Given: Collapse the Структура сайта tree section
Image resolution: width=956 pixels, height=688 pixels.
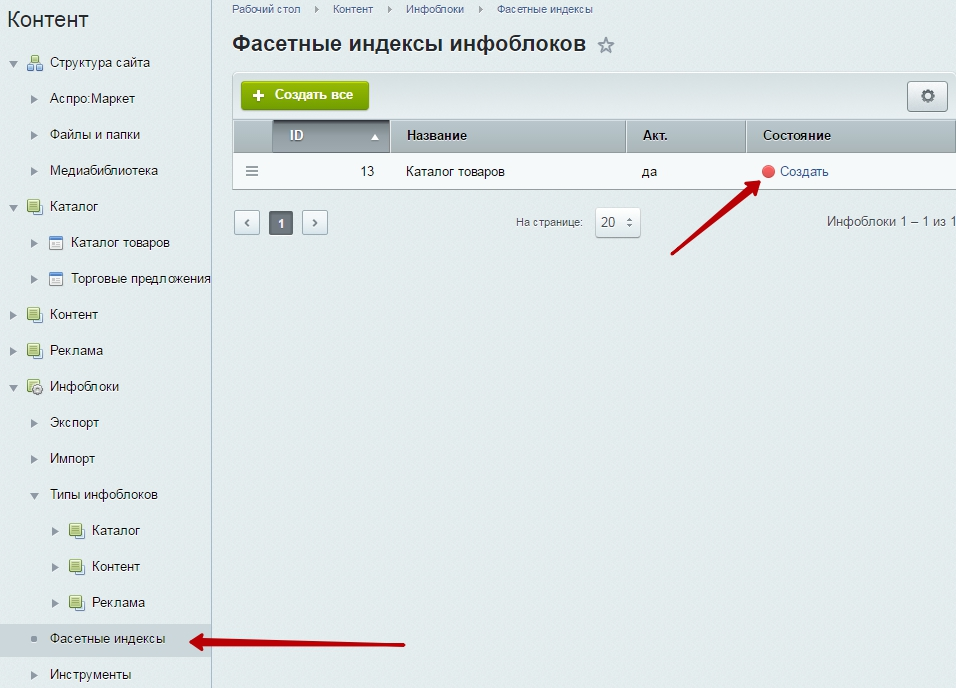Looking at the screenshot, I should pos(14,63).
